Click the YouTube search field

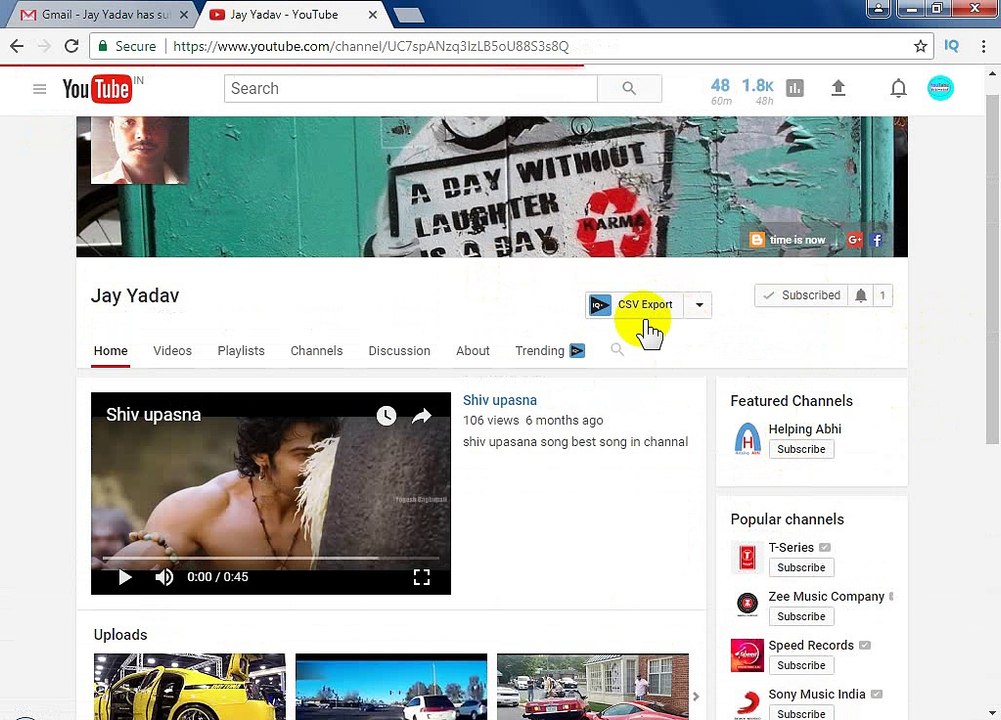(410, 88)
